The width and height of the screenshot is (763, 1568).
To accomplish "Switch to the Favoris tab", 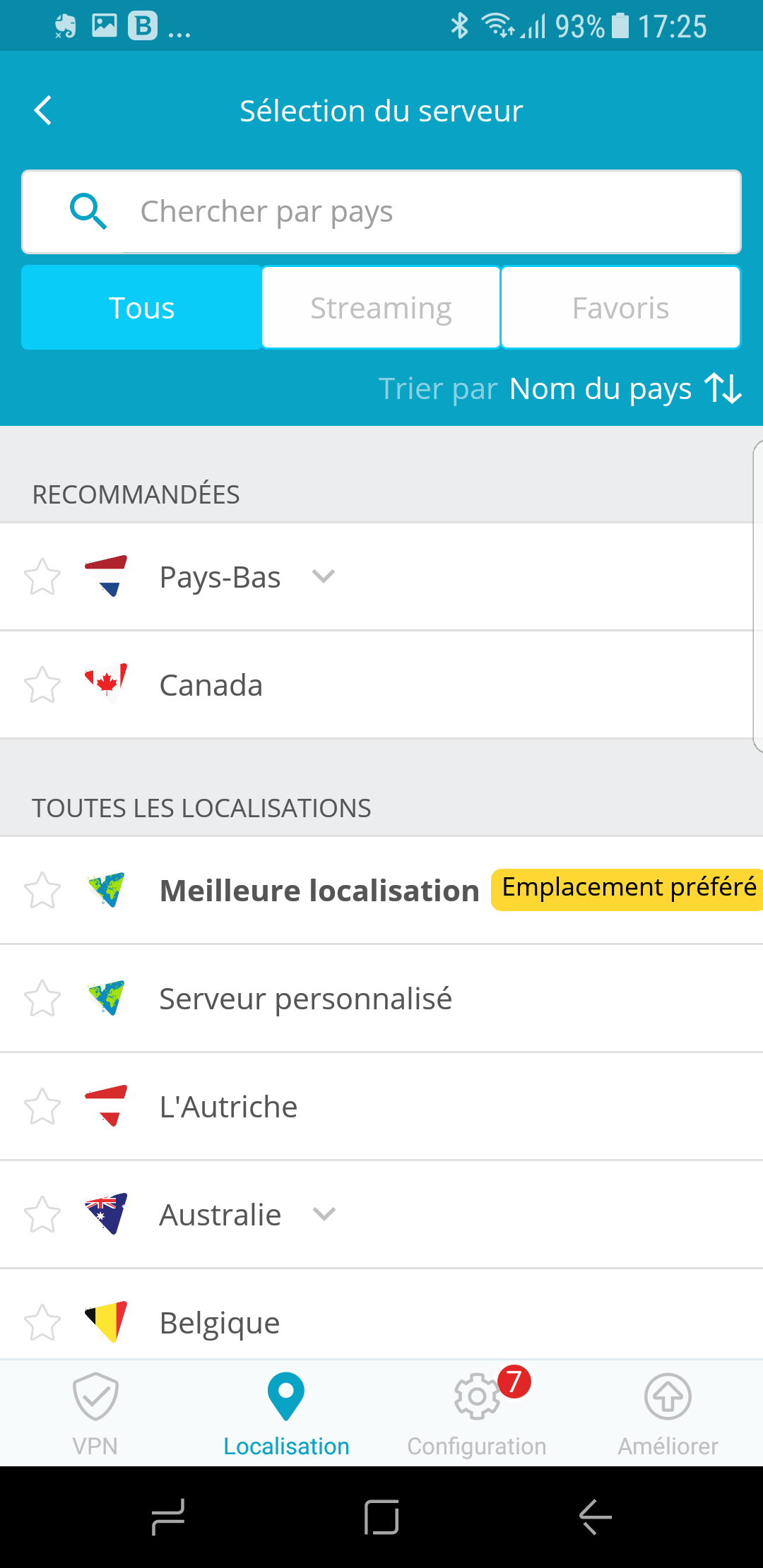I will pos(620,307).
